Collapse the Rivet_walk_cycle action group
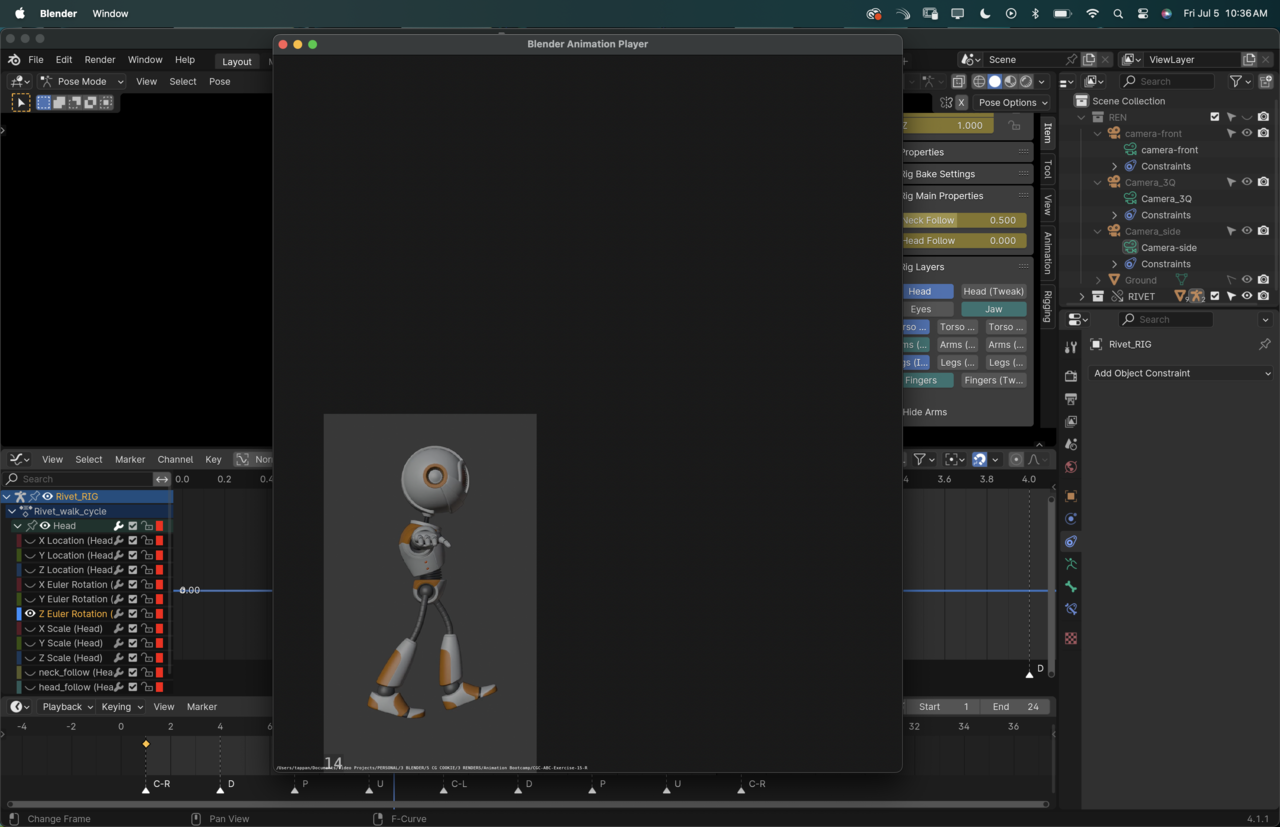The image size is (1280, 827). (13, 511)
